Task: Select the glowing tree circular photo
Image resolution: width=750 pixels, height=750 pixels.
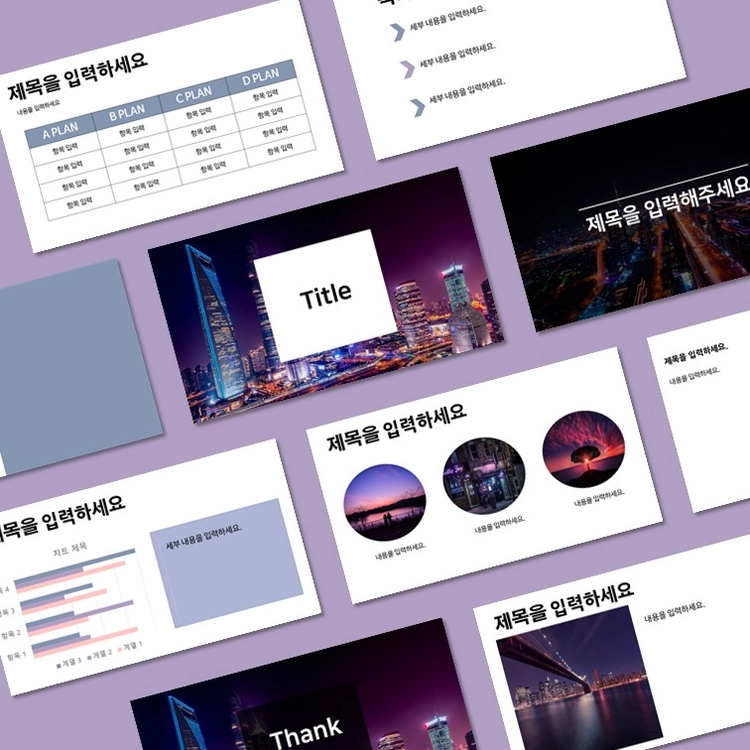Action: coord(583,449)
